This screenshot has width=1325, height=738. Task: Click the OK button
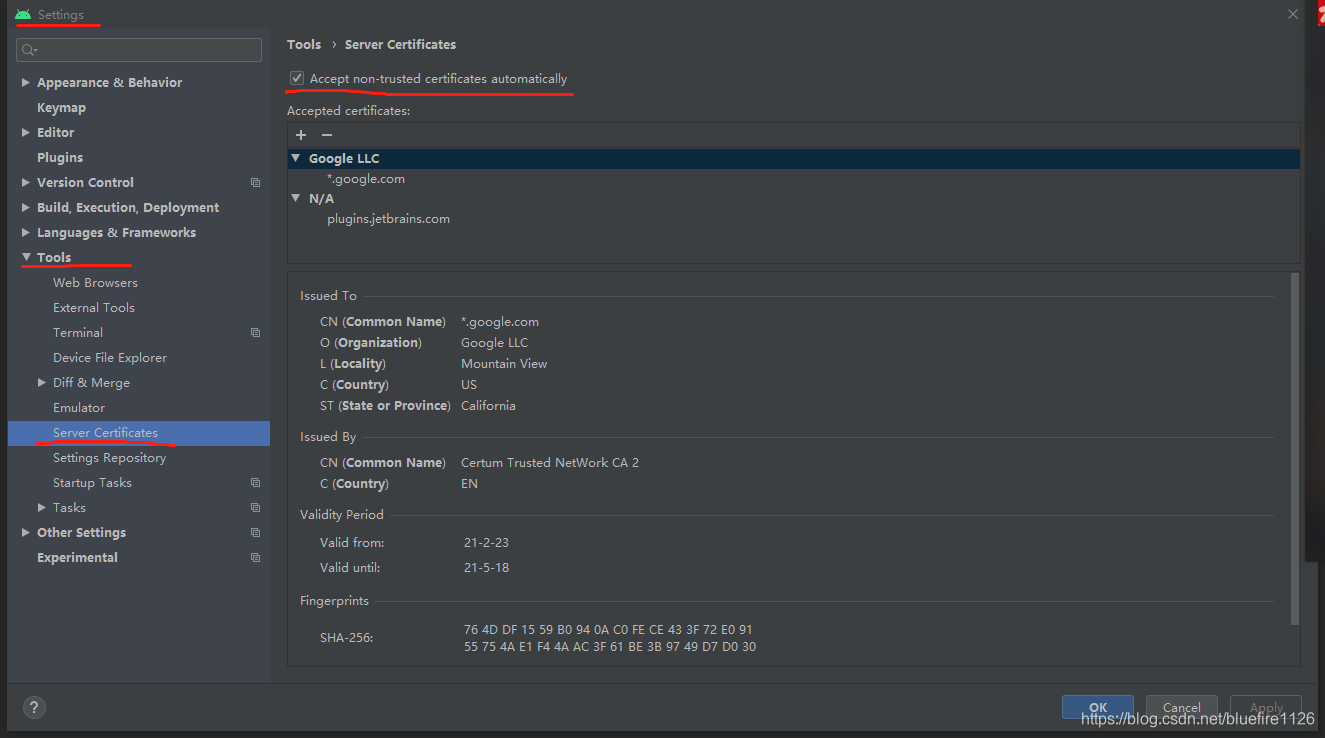[1098, 707]
